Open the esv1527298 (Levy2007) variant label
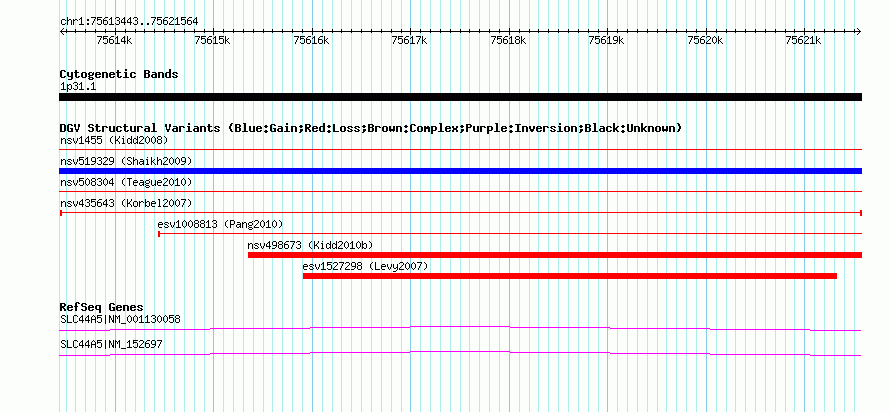 (365, 266)
